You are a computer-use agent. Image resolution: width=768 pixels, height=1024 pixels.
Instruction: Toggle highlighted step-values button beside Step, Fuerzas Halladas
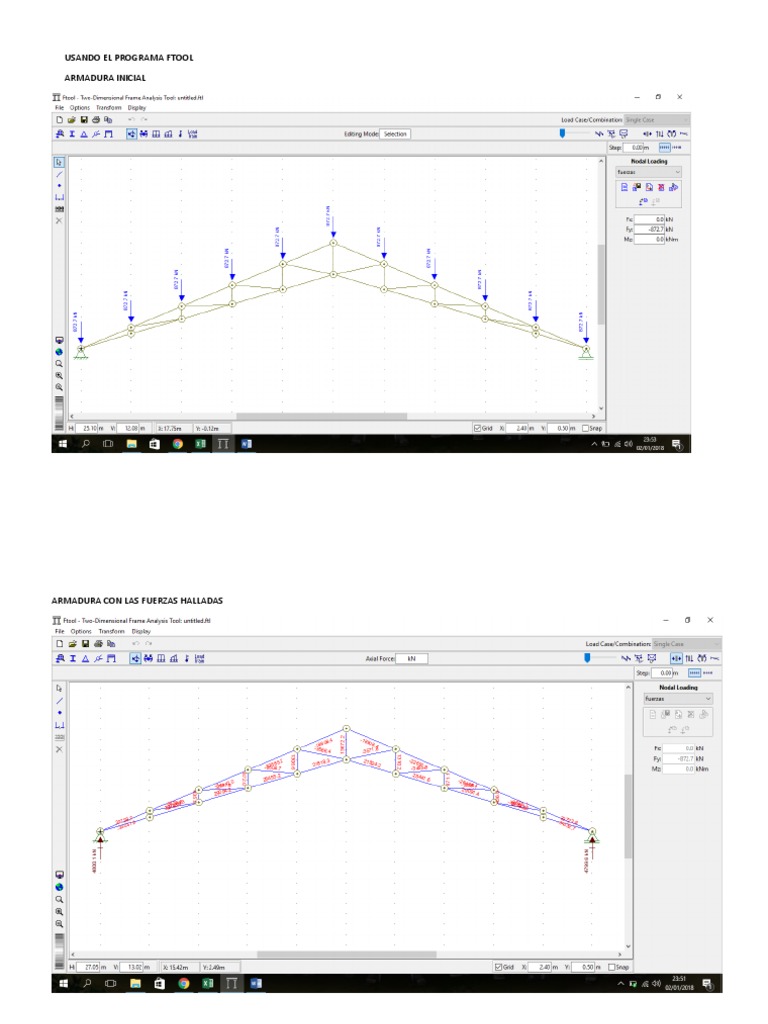tap(694, 673)
